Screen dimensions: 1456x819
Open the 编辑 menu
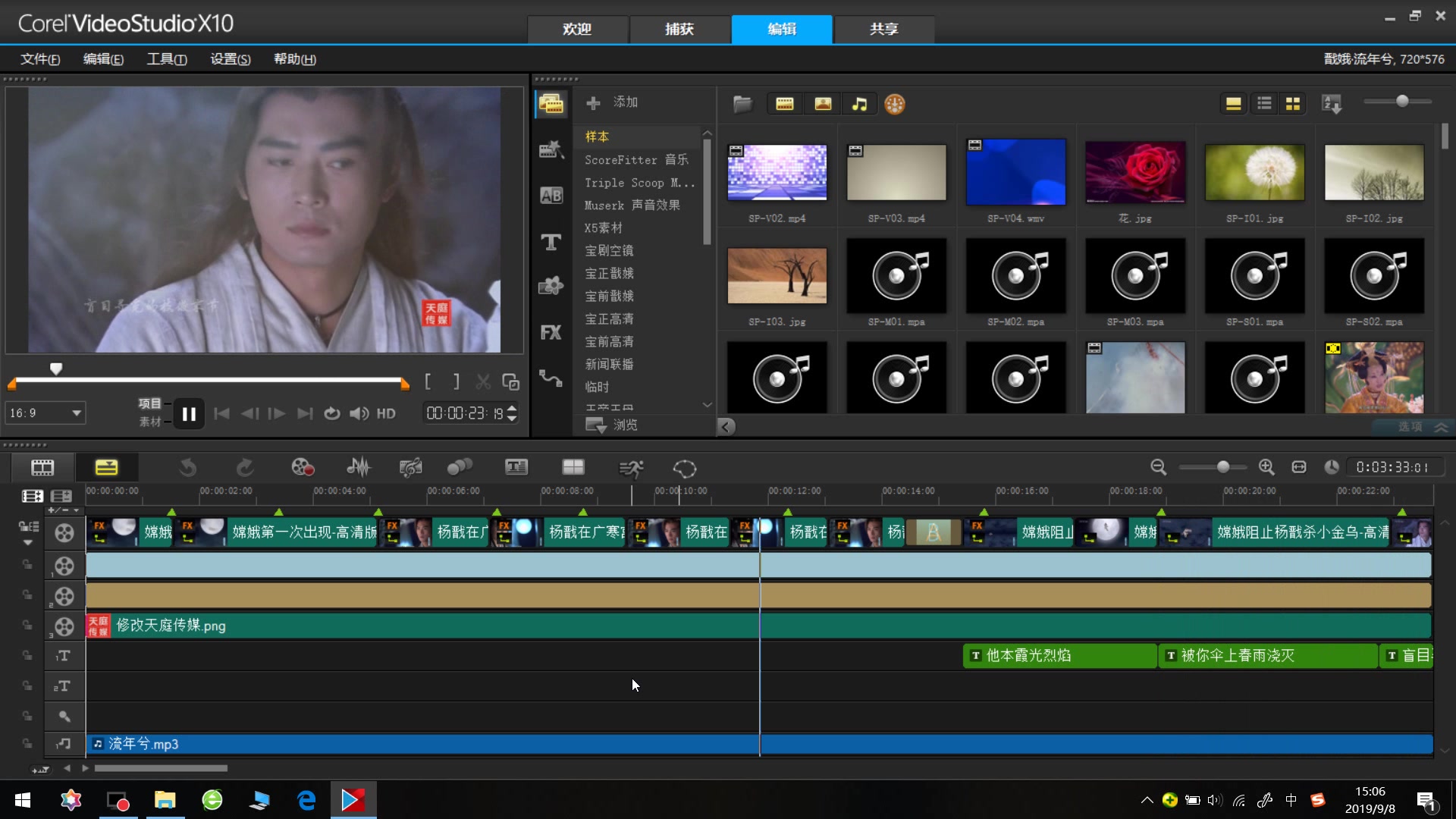click(103, 59)
